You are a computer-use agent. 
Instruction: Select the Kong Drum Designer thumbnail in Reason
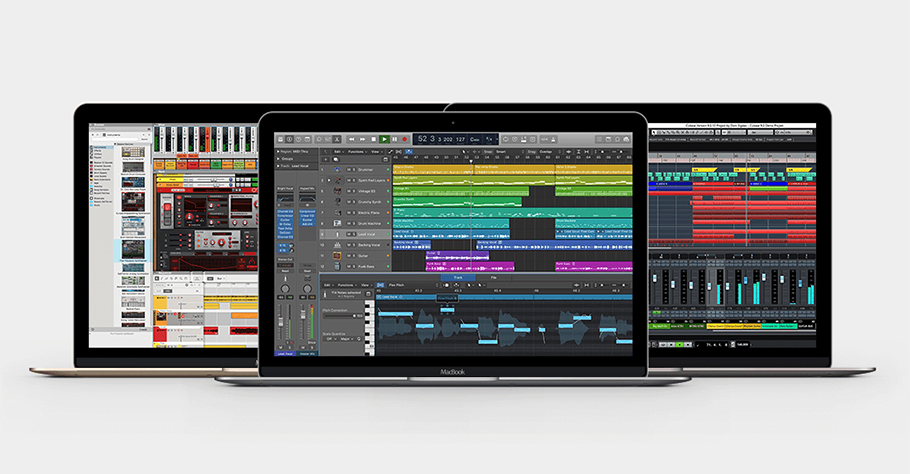coord(133,154)
